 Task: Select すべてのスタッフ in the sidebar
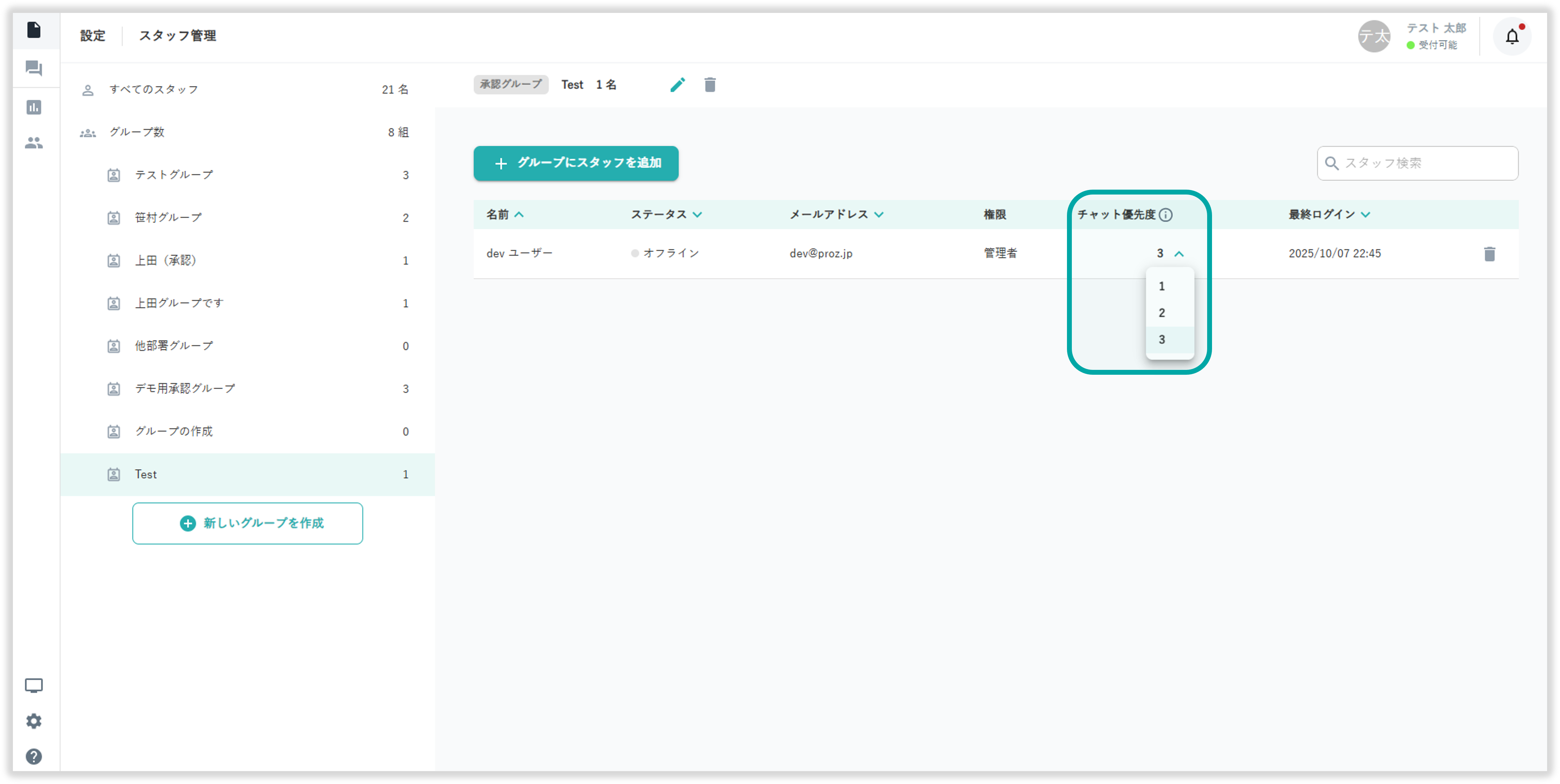(x=154, y=90)
